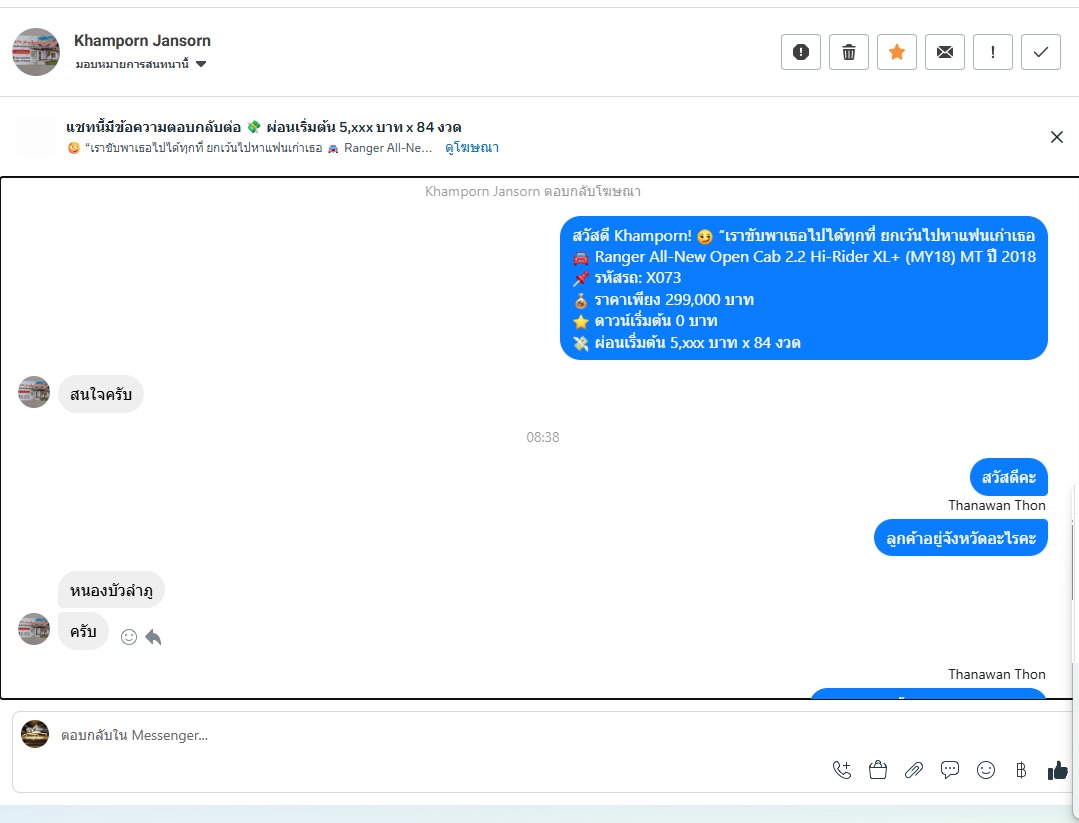The width and height of the screenshot is (1079, 823).
Task: Open Khamporn Jansorn profile picture in header
Action: [36, 52]
